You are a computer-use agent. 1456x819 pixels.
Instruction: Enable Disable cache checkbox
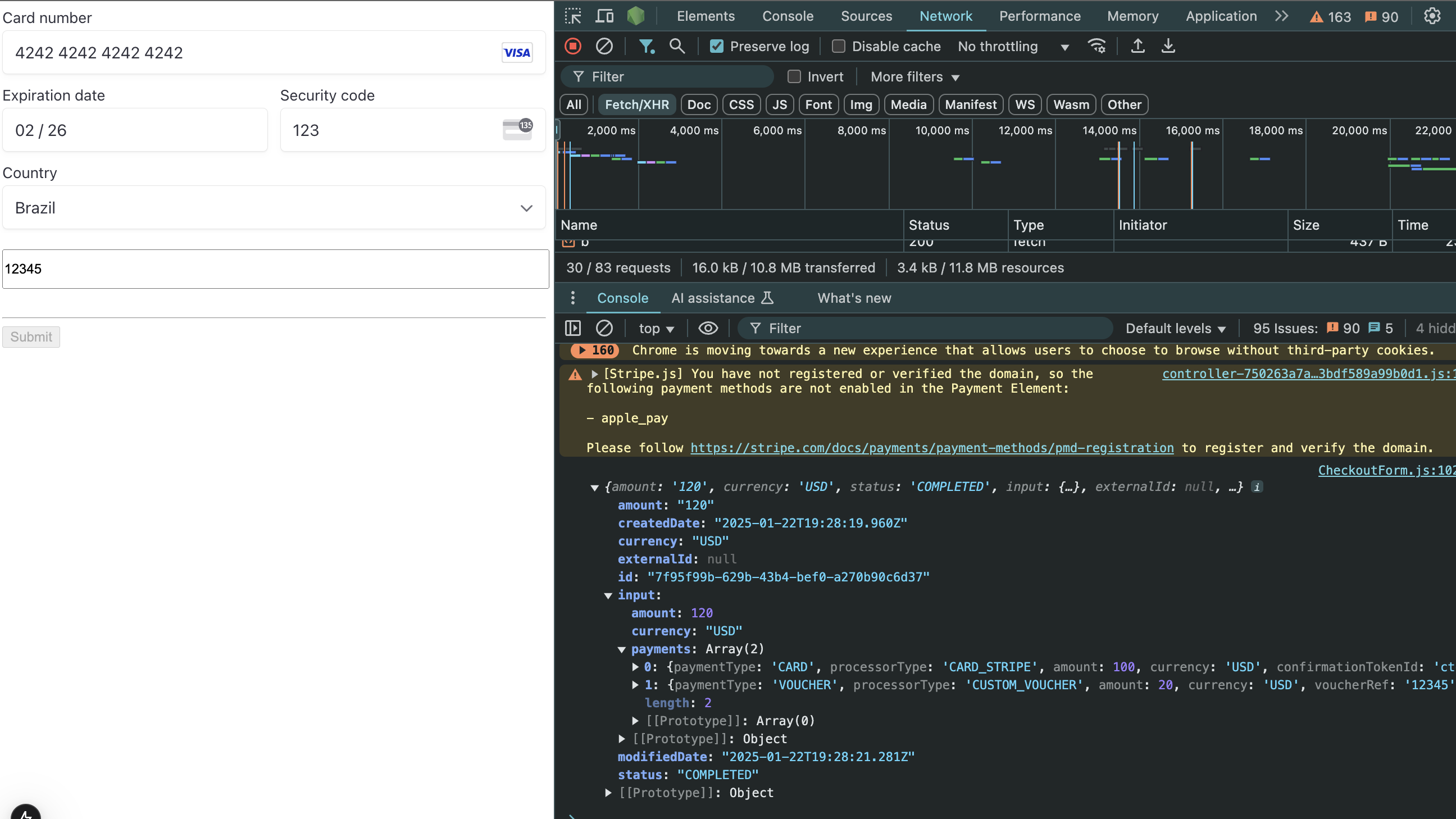tap(838, 47)
